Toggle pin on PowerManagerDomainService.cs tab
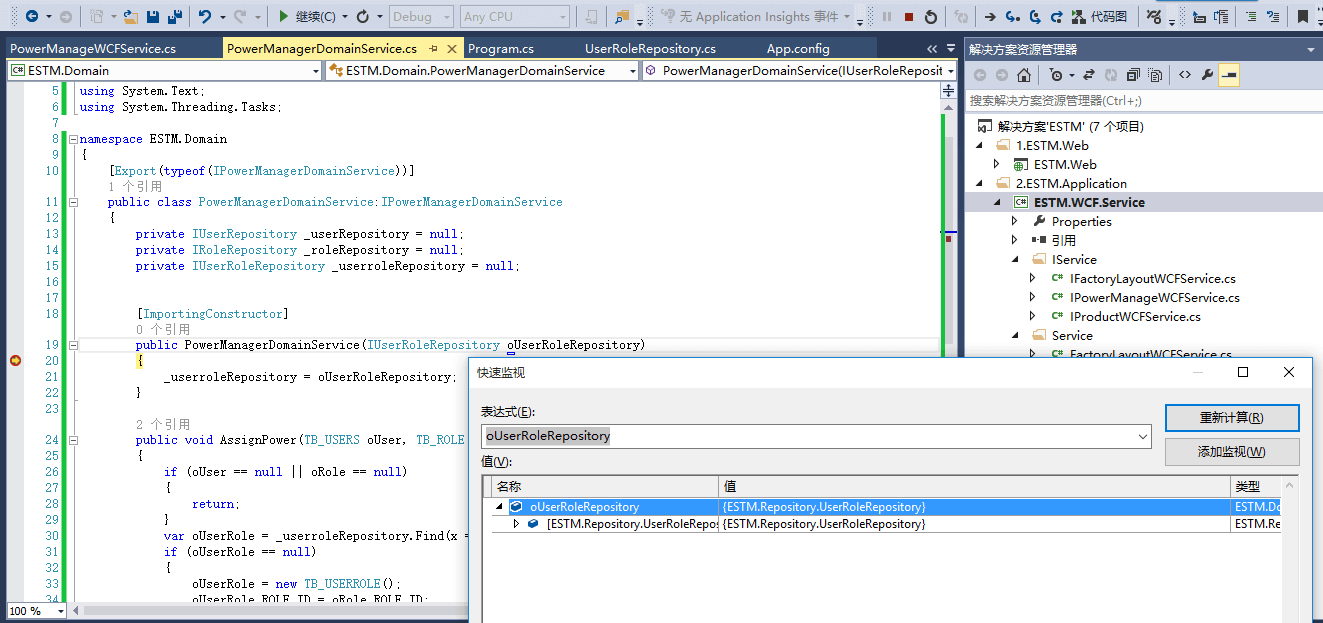The image size is (1323, 623). click(433, 49)
